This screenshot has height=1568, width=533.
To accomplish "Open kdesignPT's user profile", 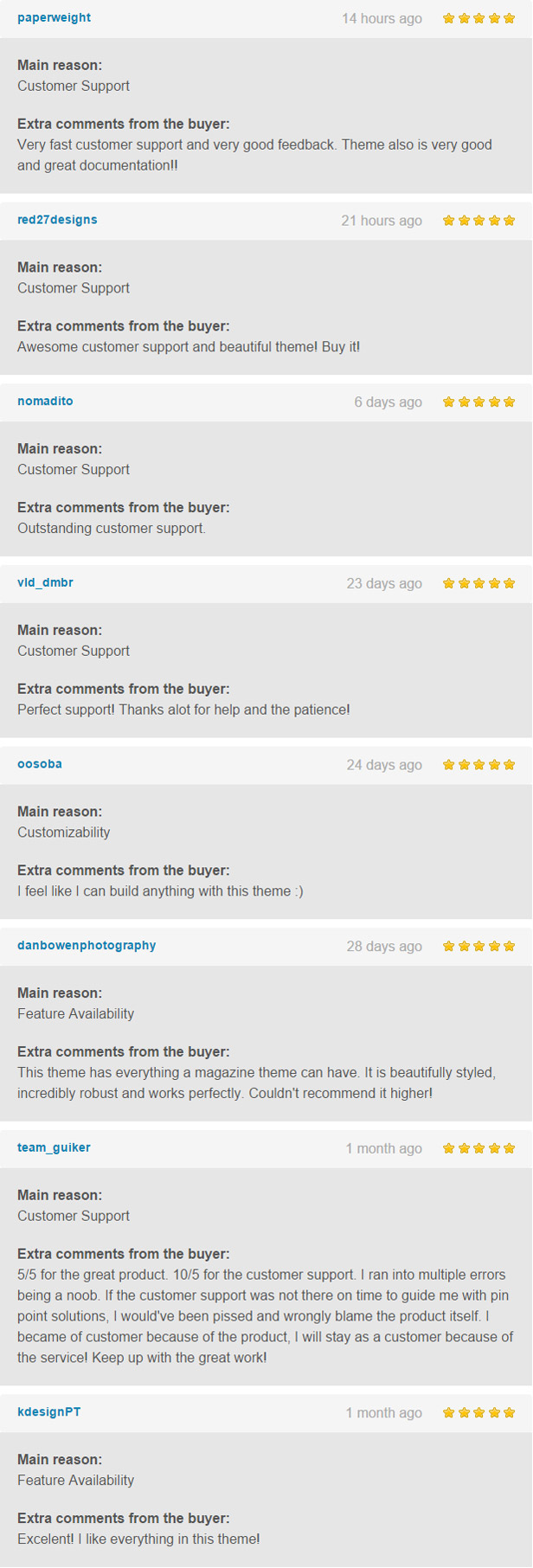I will point(49,1411).
